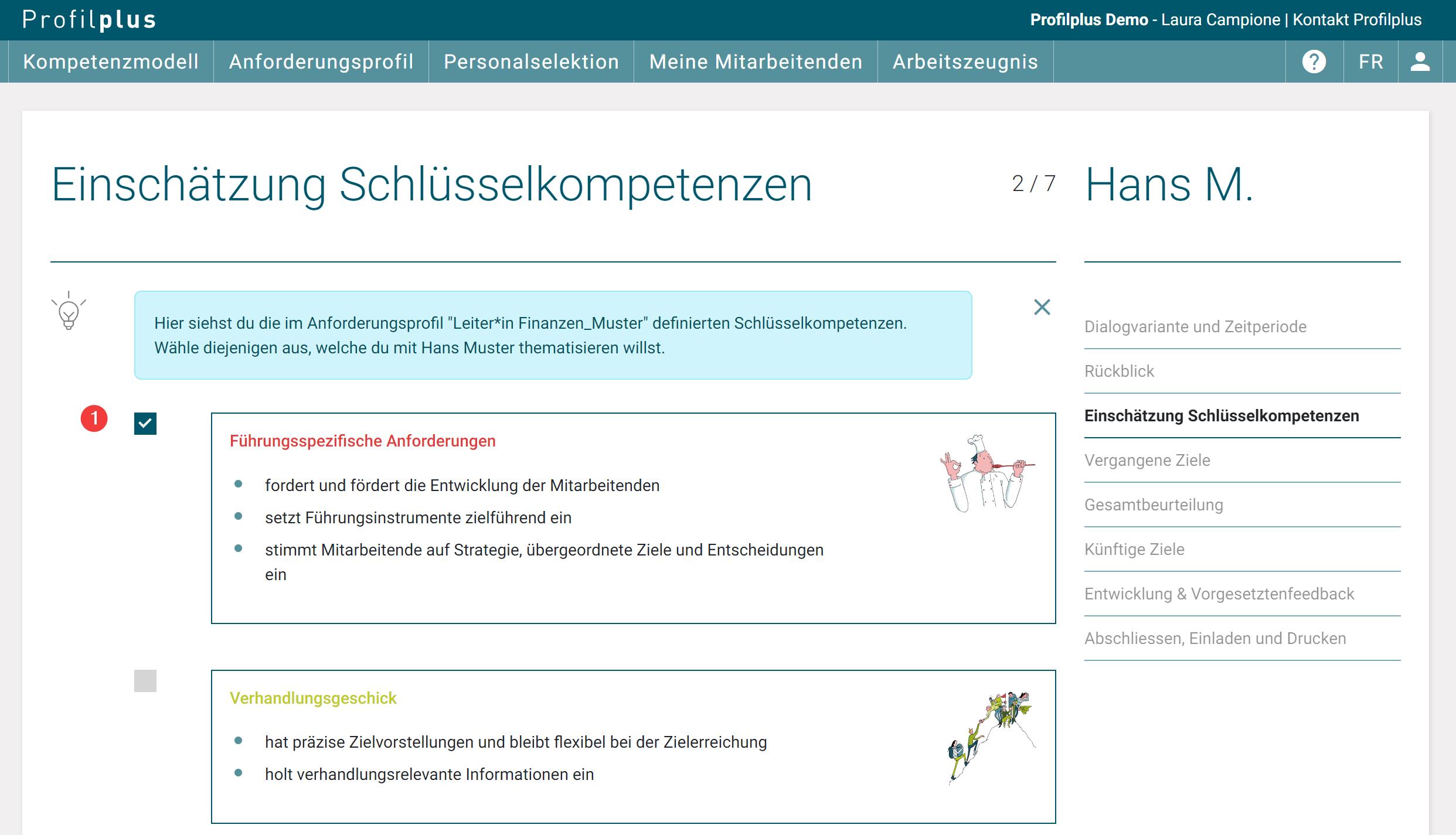Go to the Rückblick step
The image size is (1456, 835).
[x=1119, y=371]
